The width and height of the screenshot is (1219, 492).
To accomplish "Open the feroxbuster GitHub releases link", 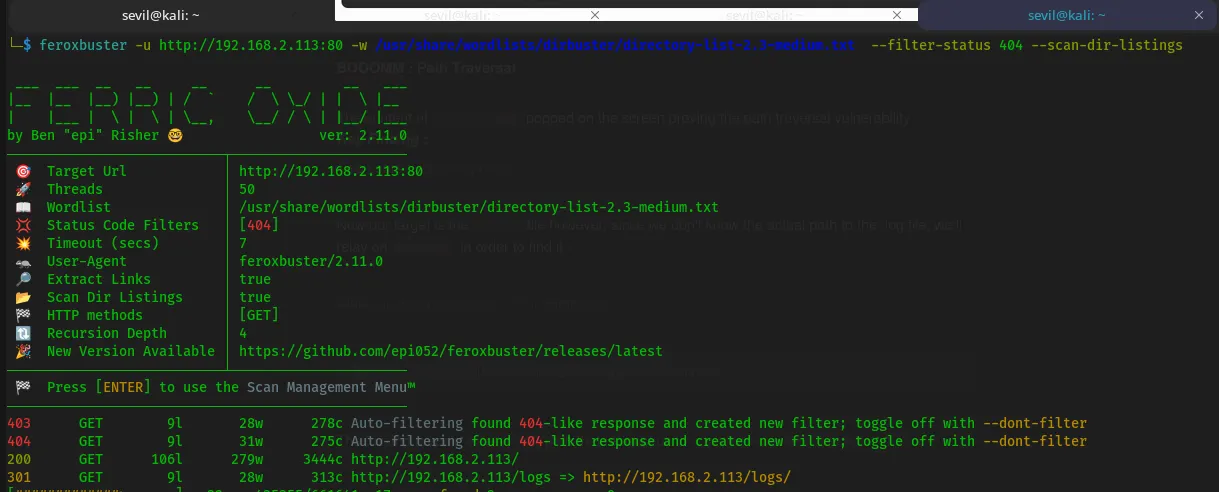I will pyautogui.click(x=451, y=351).
